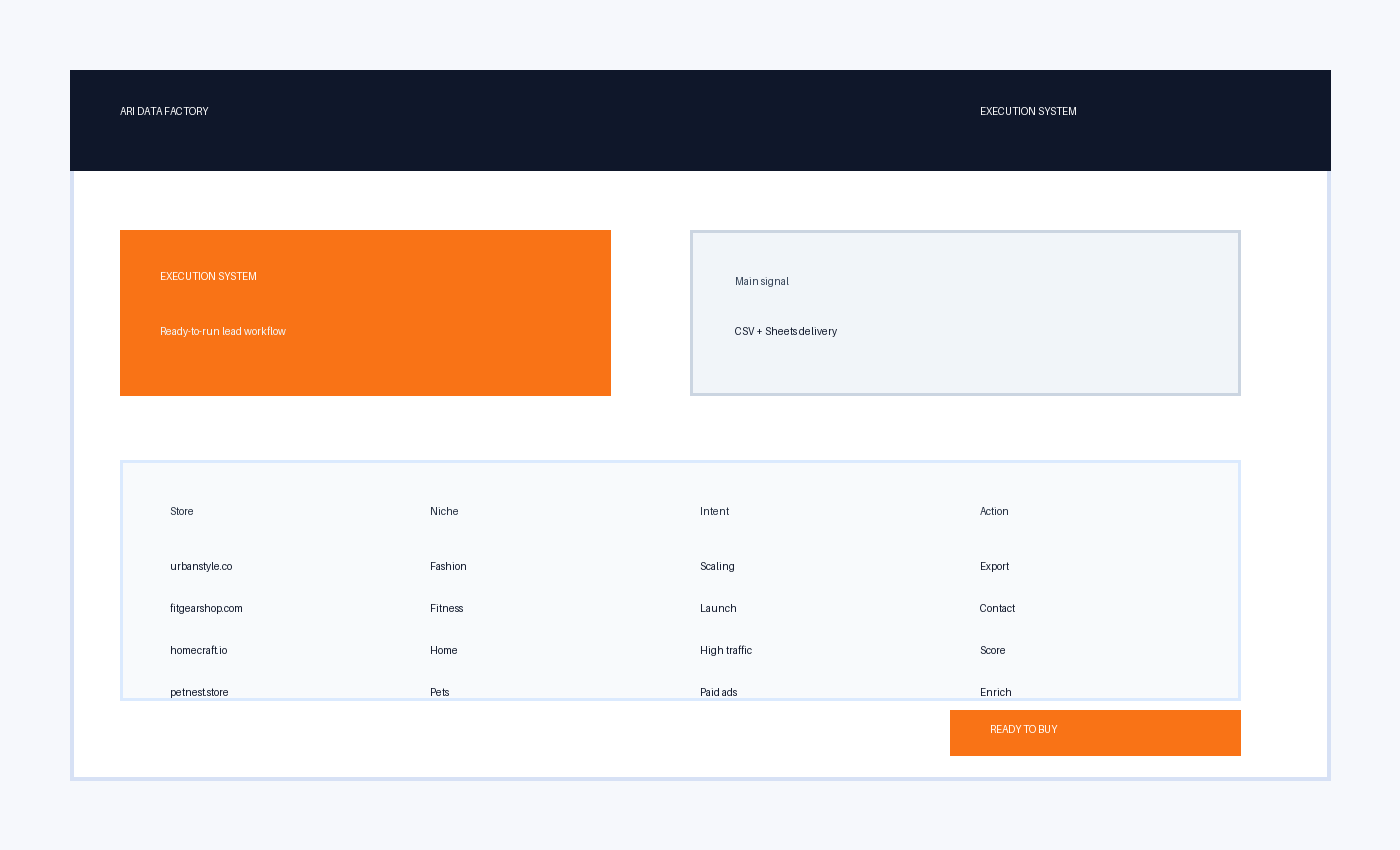Click EXECUTION SYSTEM label in orange card
Screen dimensions: 1400x850
208,276
